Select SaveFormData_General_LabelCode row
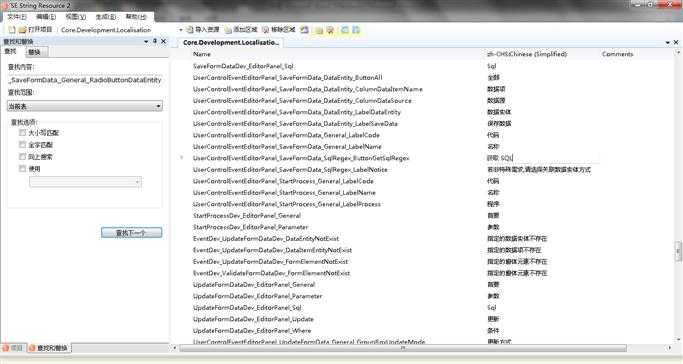The width and height of the screenshot is (683, 364). point(286,135)
